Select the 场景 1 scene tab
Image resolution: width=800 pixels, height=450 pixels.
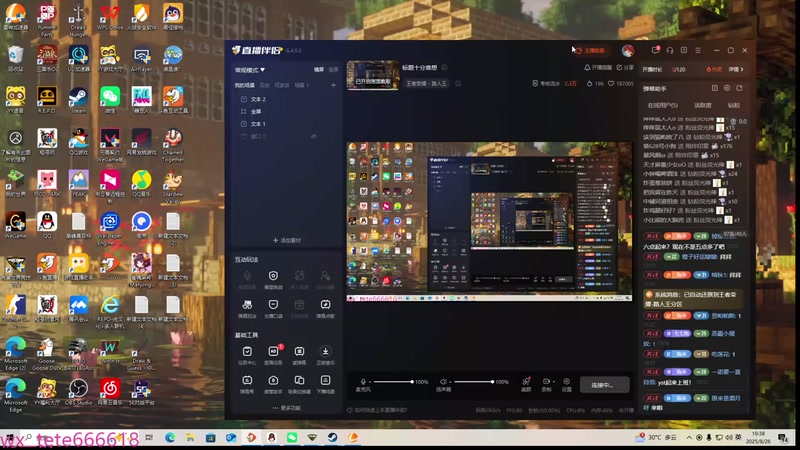[x=302, y=85]
